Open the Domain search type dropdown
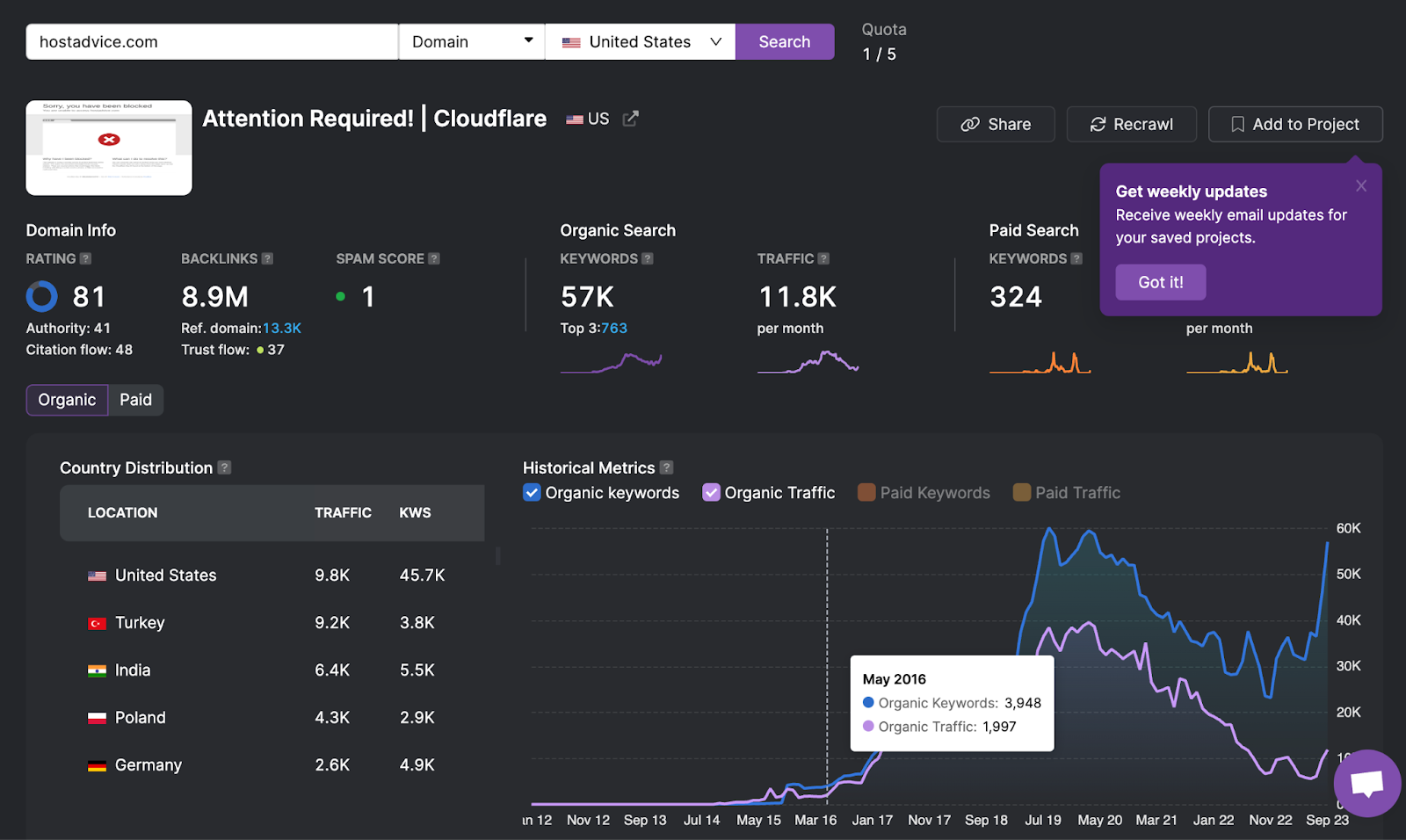This screenshot has width=1406, height=840. click(471, 41)
